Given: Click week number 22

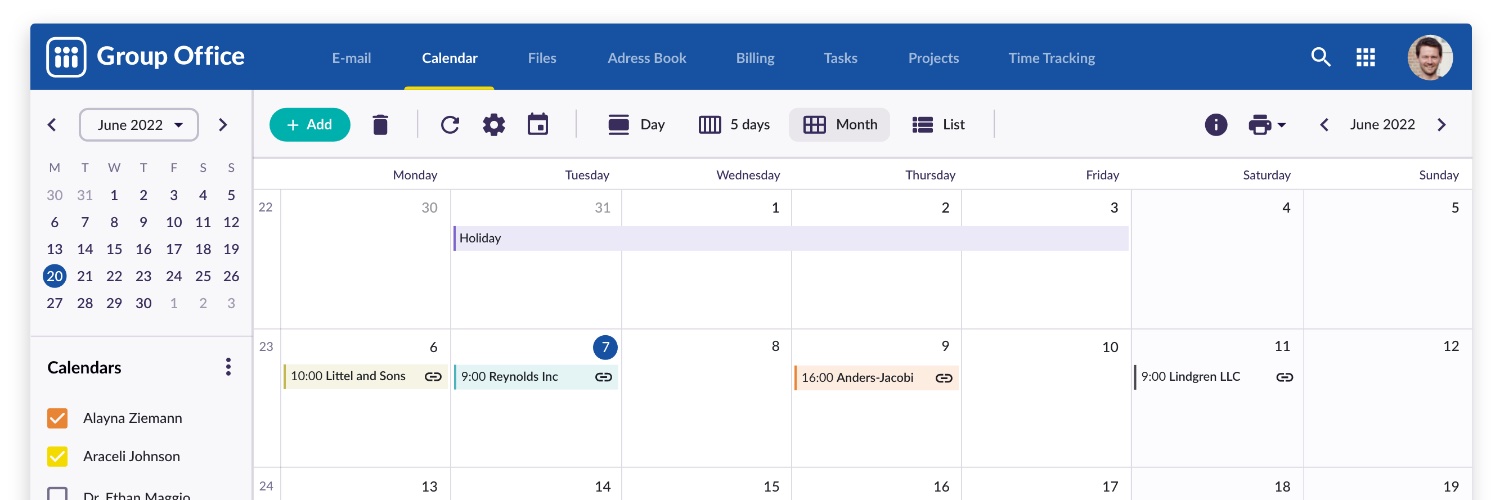Looking at the screenshot, I should [x=266, y=207].
